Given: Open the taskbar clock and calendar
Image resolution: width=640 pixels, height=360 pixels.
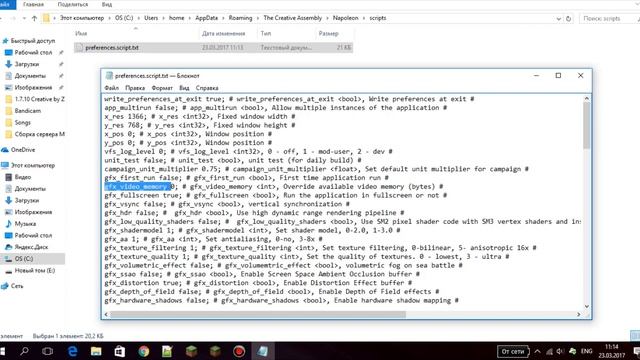Looking at the screenshot, I should pos(611,351).
